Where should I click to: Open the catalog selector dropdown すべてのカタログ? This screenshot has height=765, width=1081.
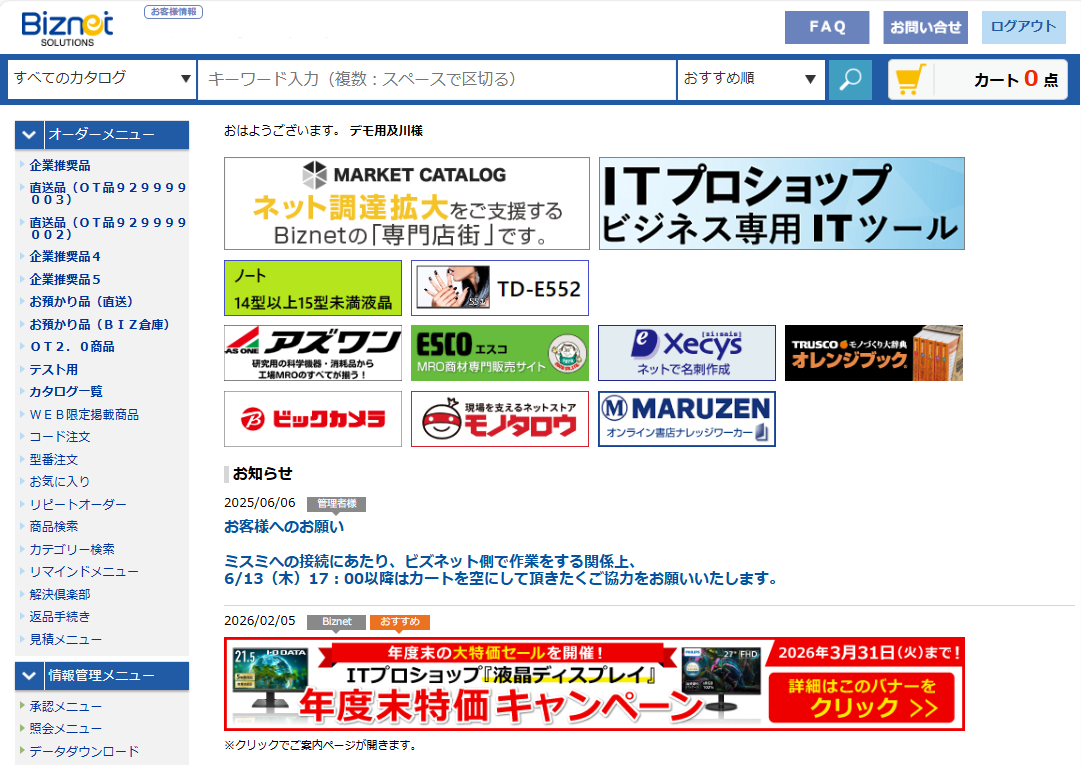click(100, 80)
